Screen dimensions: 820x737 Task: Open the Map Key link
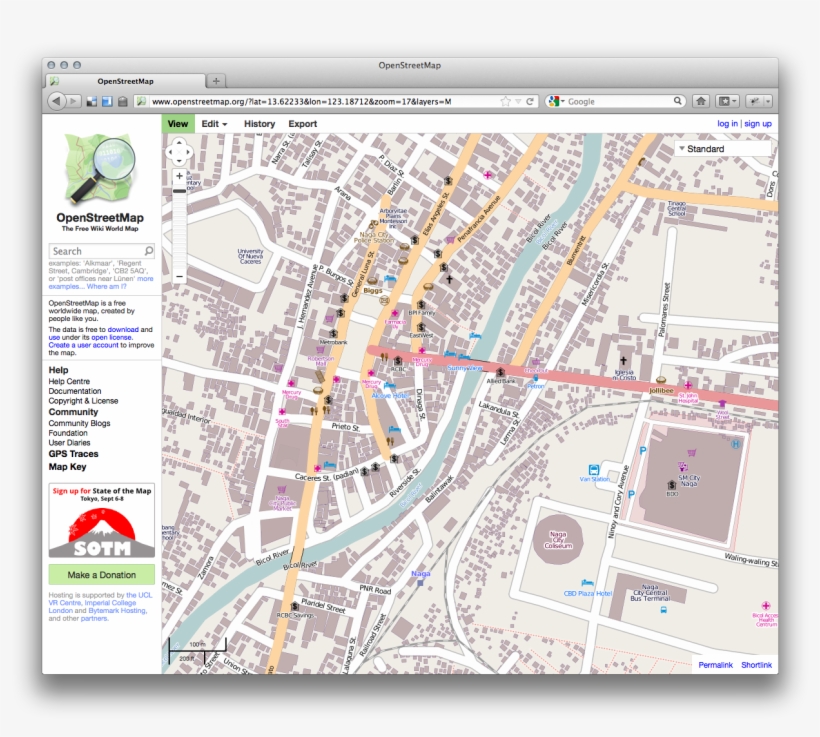[x=67, y=467]
